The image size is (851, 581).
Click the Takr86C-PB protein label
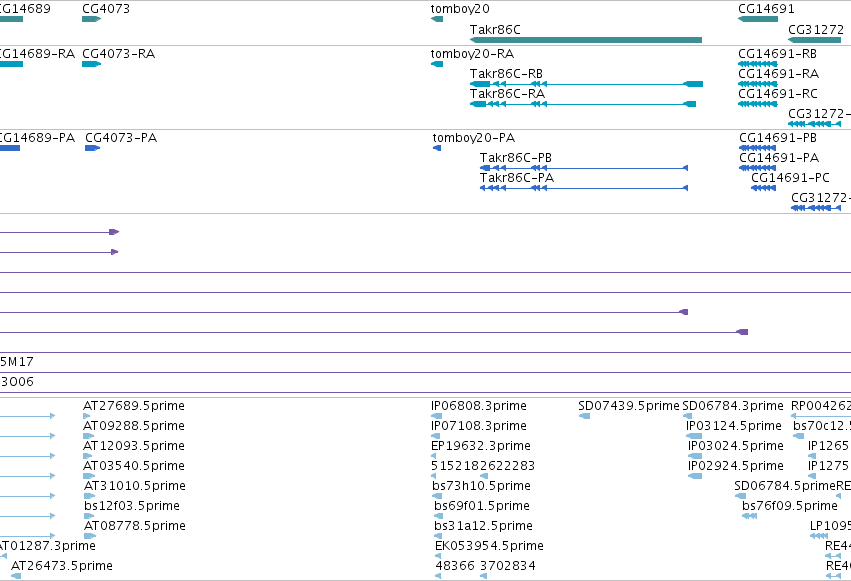point(516,158)
